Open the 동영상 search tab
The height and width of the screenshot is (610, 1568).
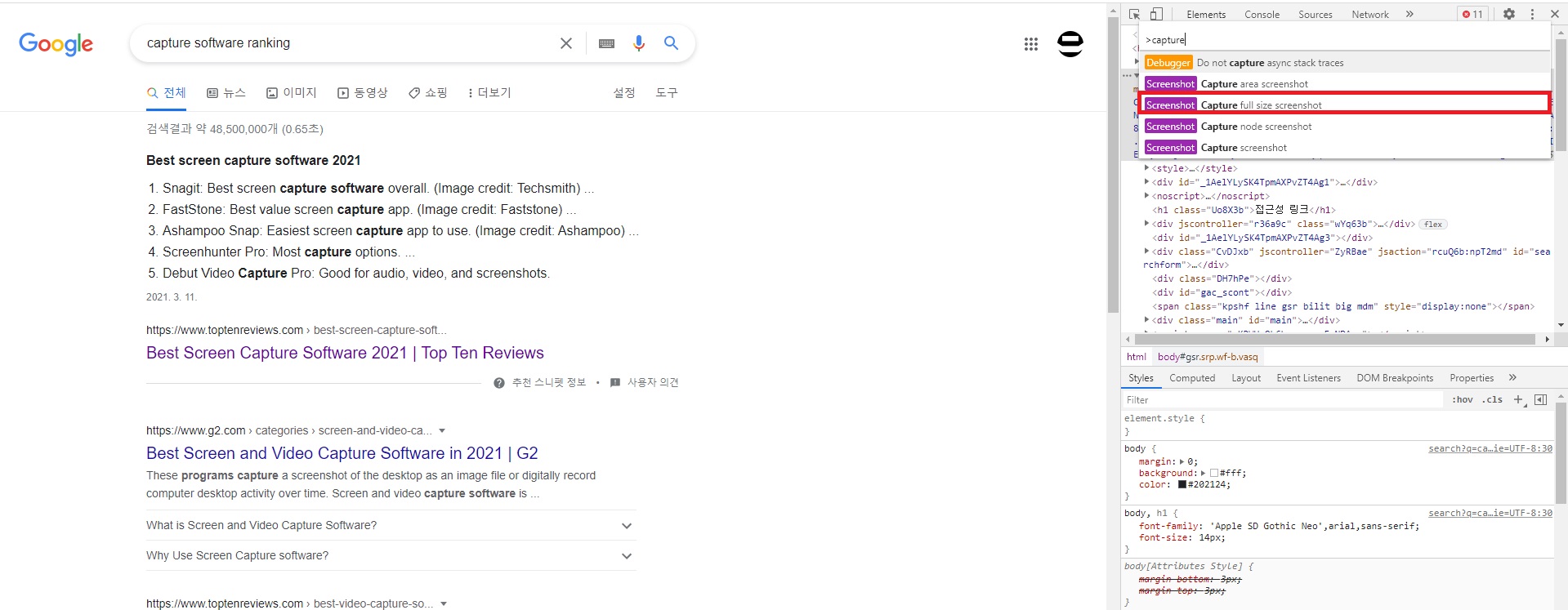pos(363,93)
